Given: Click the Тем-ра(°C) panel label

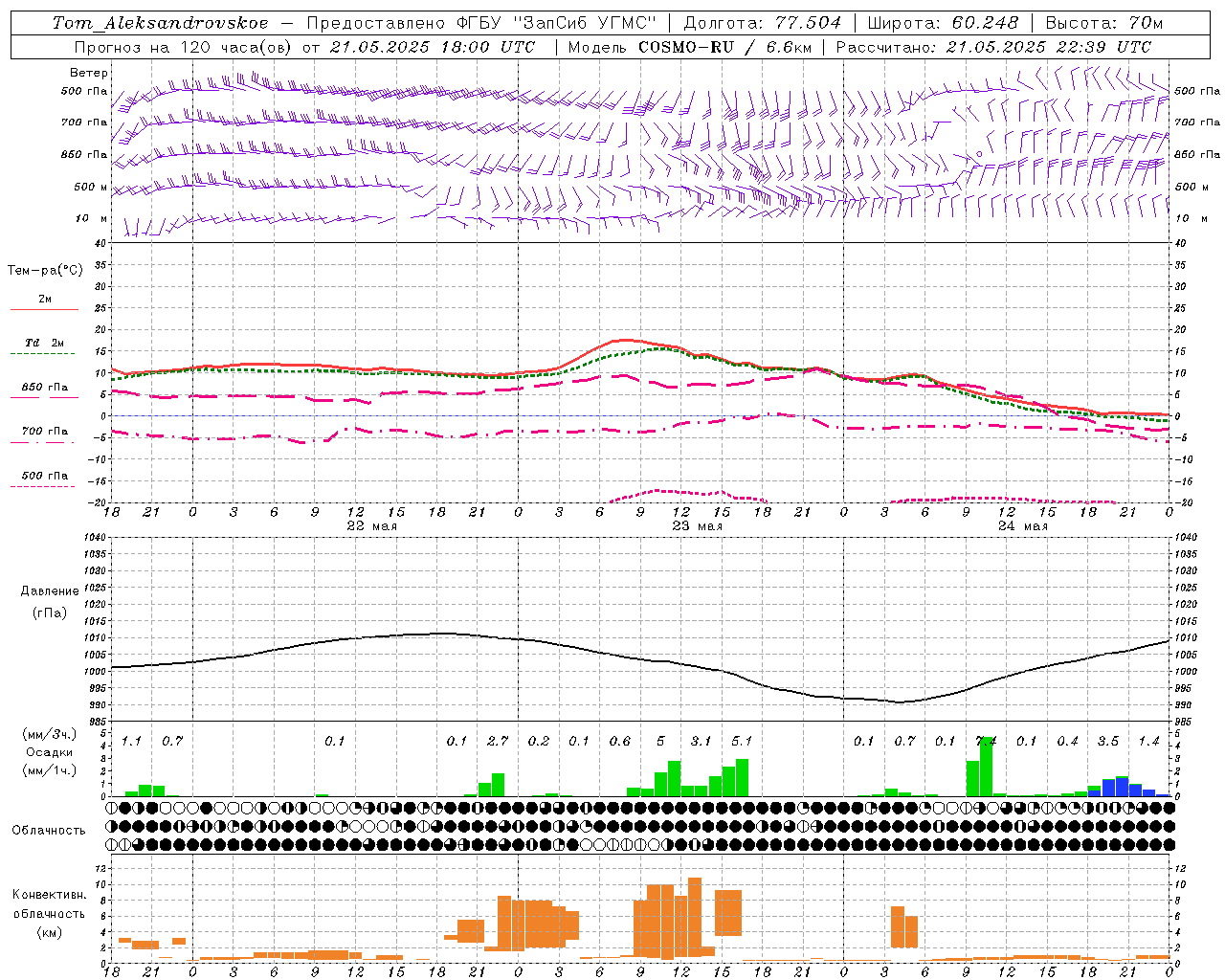Looking at the screenshot, I should point(45,271).
